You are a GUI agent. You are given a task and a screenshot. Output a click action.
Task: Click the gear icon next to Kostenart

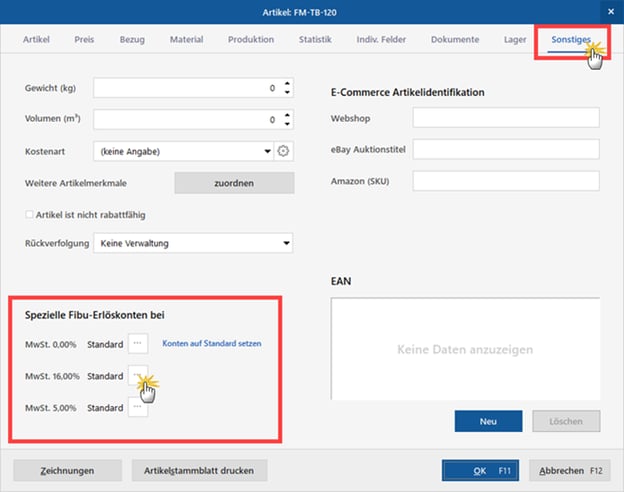click(x=283, y=152)
